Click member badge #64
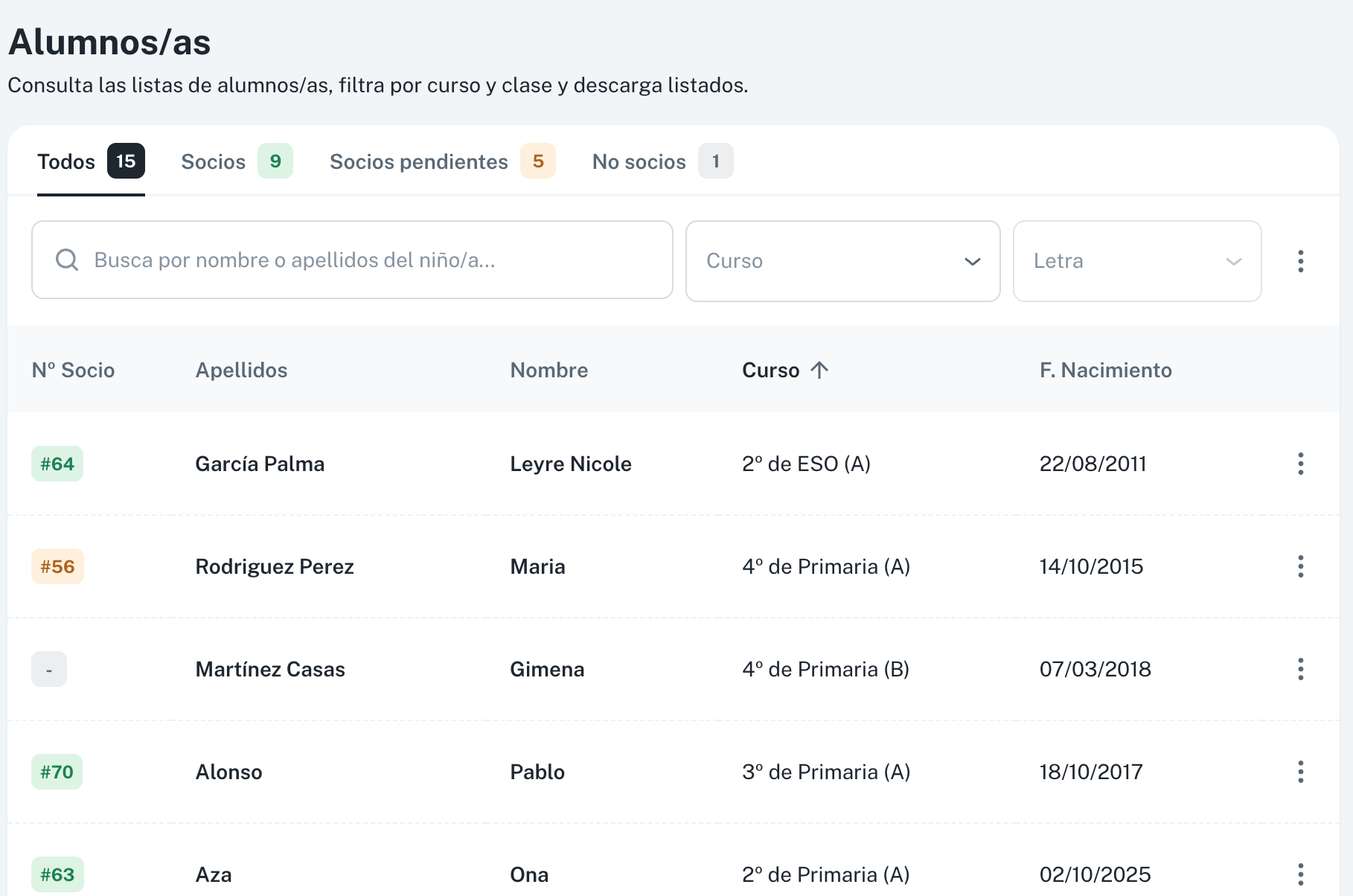 57,464
